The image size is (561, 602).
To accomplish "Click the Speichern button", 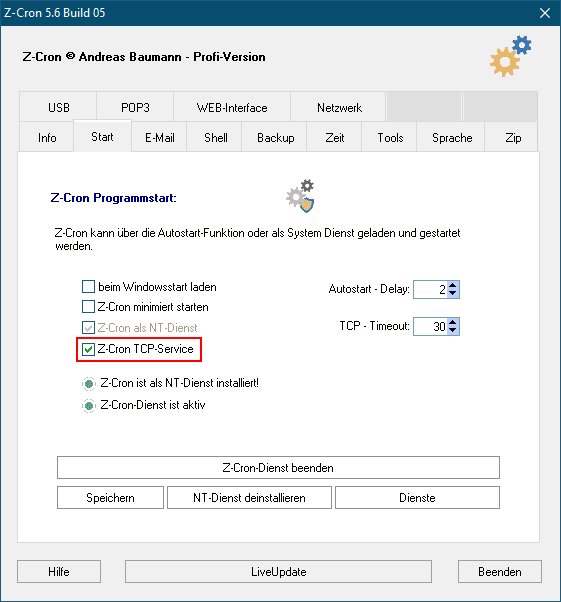I will pyautogui.click(x=110, y=497).
